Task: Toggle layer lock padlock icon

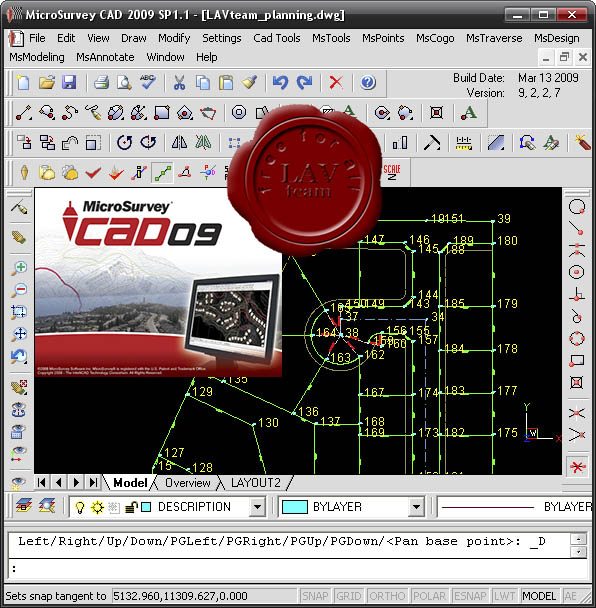Action: (131, 507)
